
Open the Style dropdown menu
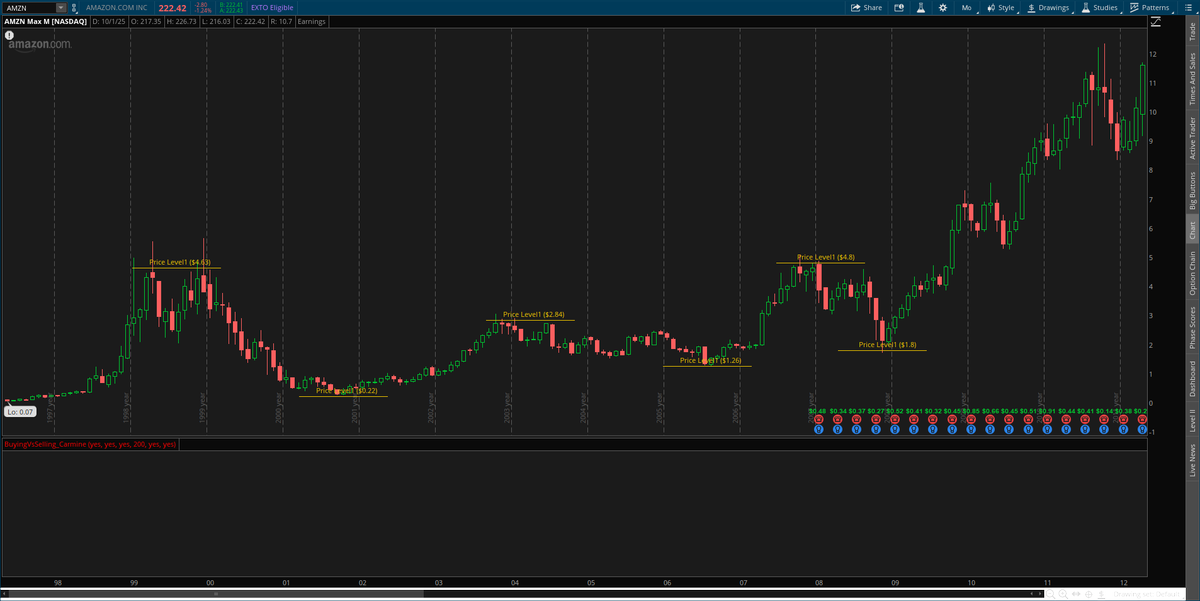click(1001, 7)
